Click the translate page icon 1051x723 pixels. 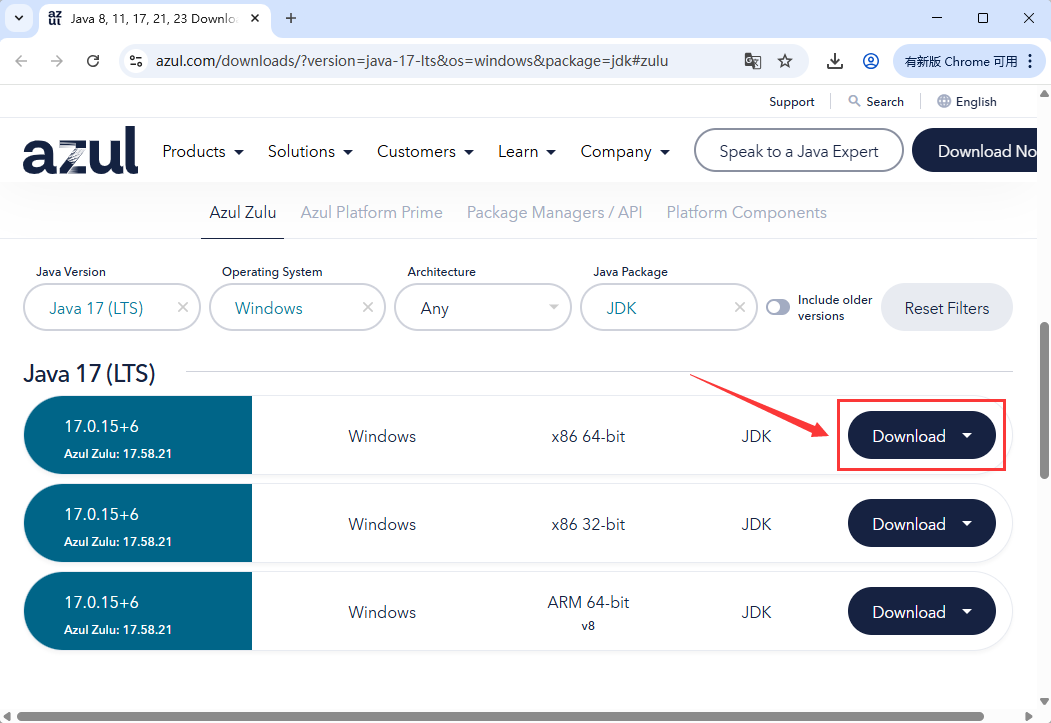pos(753,61)
